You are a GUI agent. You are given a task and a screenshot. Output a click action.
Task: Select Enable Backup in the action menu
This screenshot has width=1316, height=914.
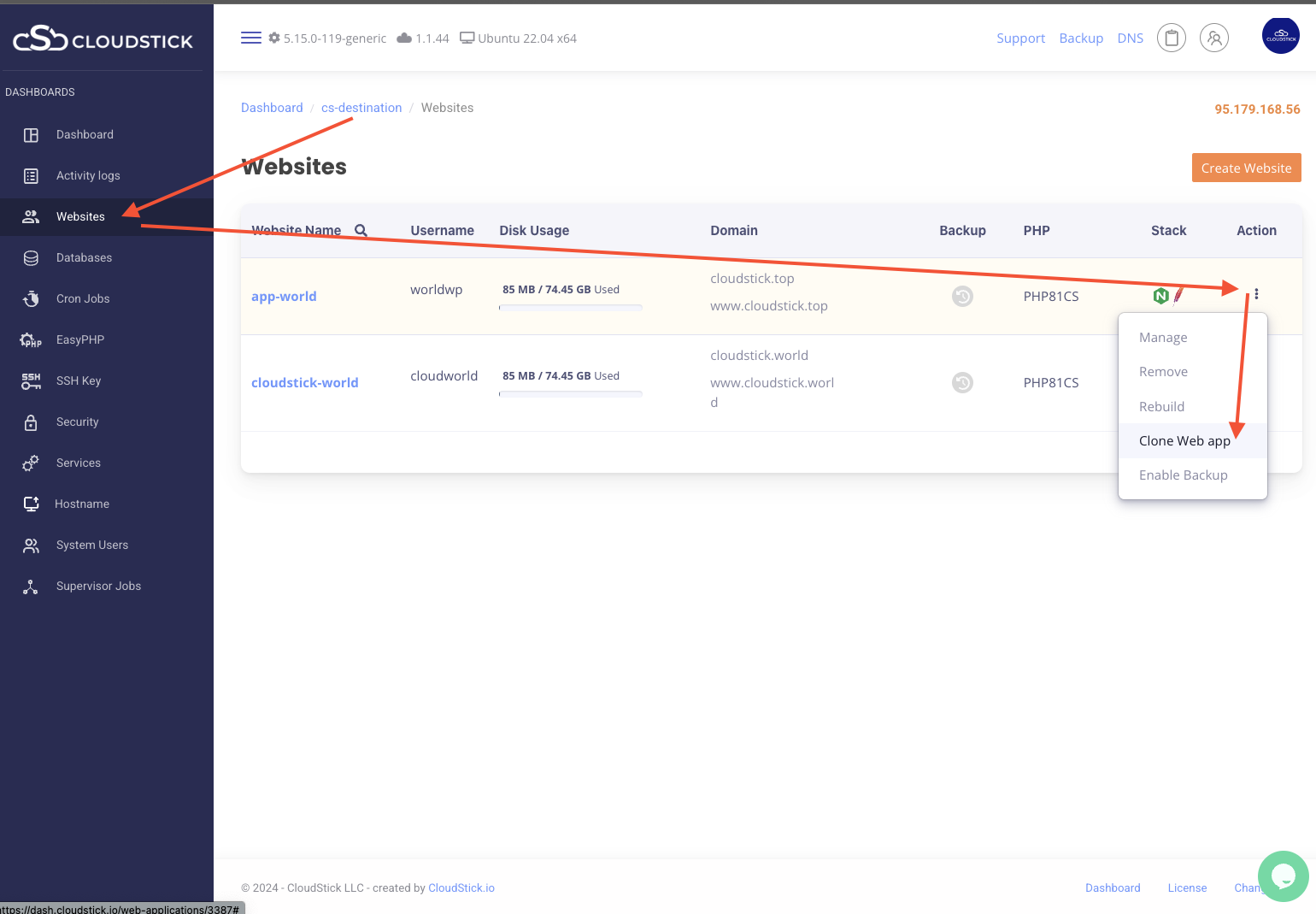pos(1184,475)
